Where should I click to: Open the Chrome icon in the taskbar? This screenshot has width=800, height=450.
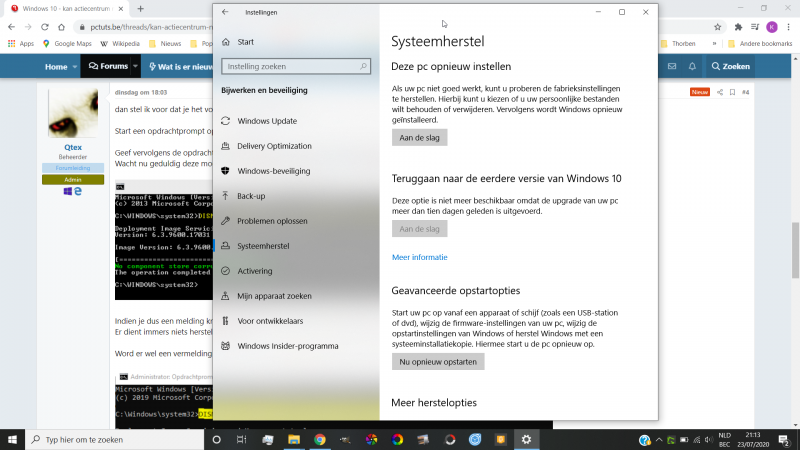pyautogui.click(x=320, y=439)
